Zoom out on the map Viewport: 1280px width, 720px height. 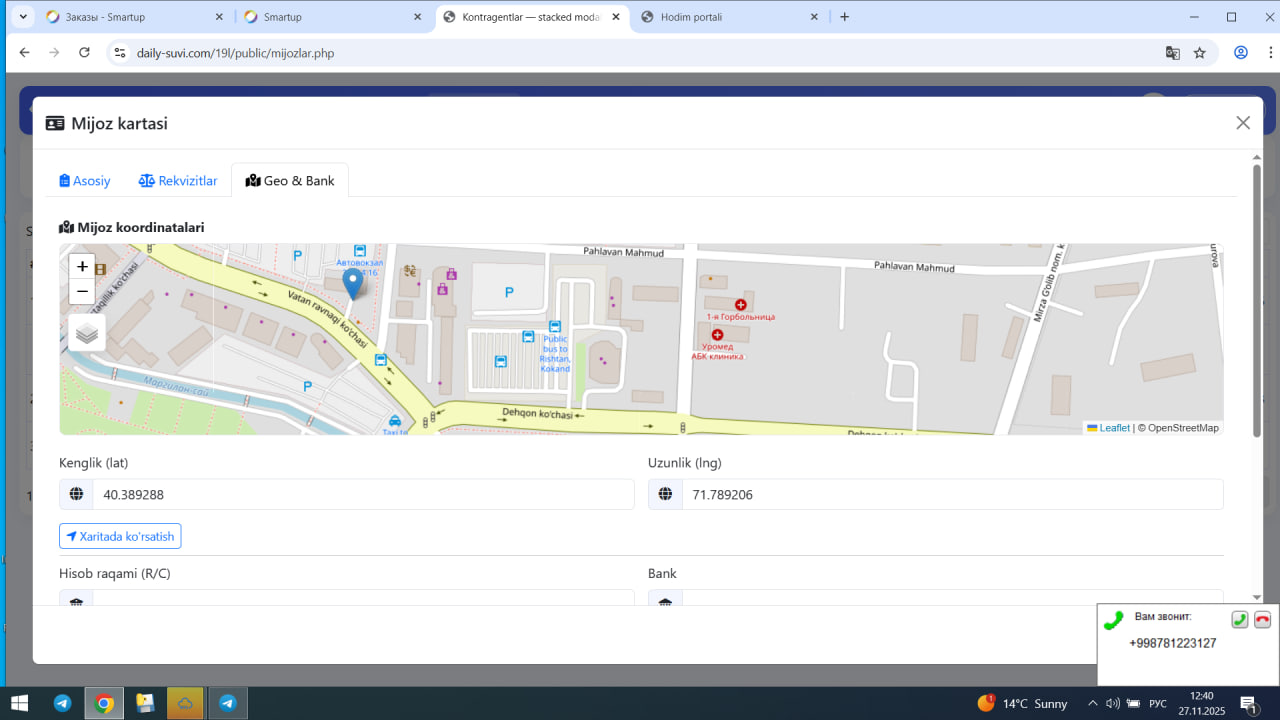pos(82,292)
